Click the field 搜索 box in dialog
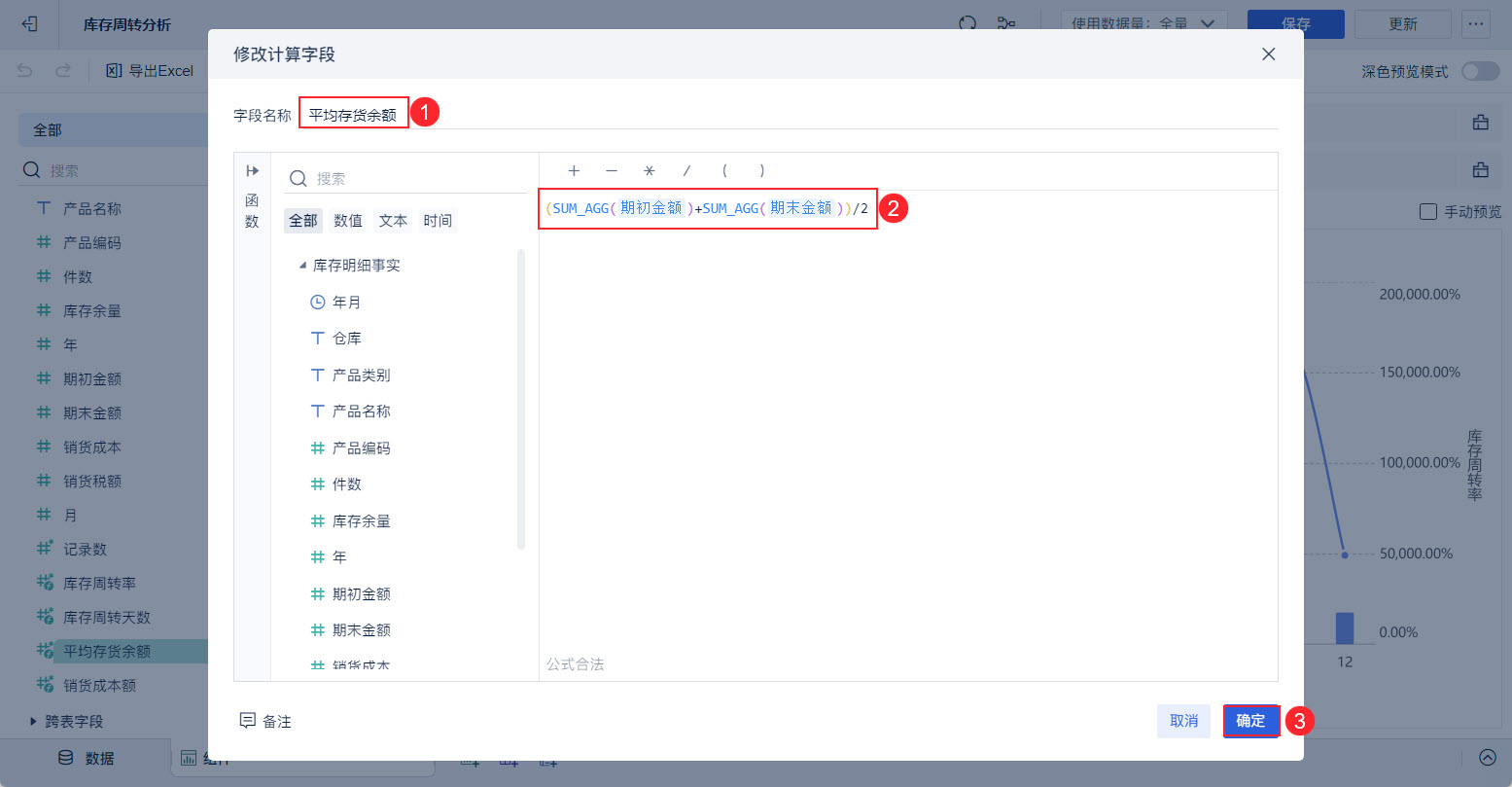This screenshot has height=787, width=1512. pos(405,179)
